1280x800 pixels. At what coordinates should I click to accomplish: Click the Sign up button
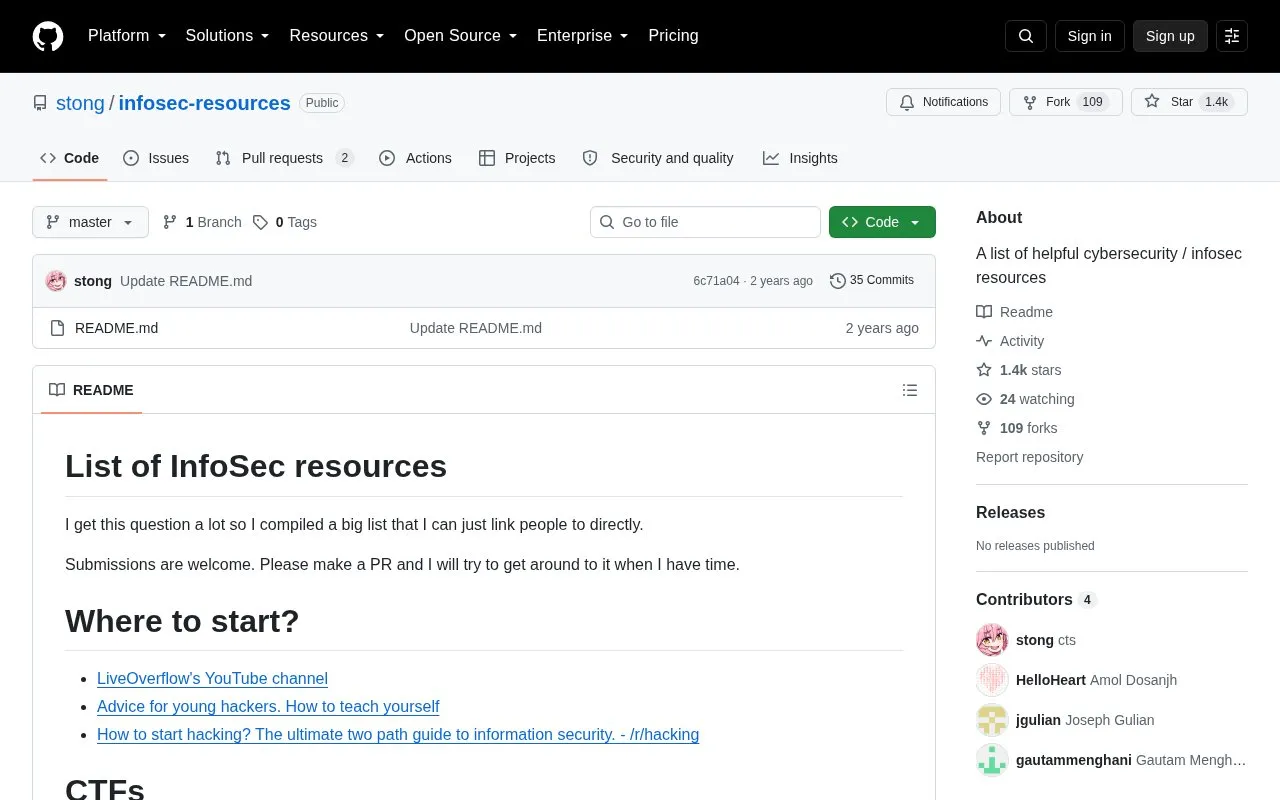(x=1170, y=36)
